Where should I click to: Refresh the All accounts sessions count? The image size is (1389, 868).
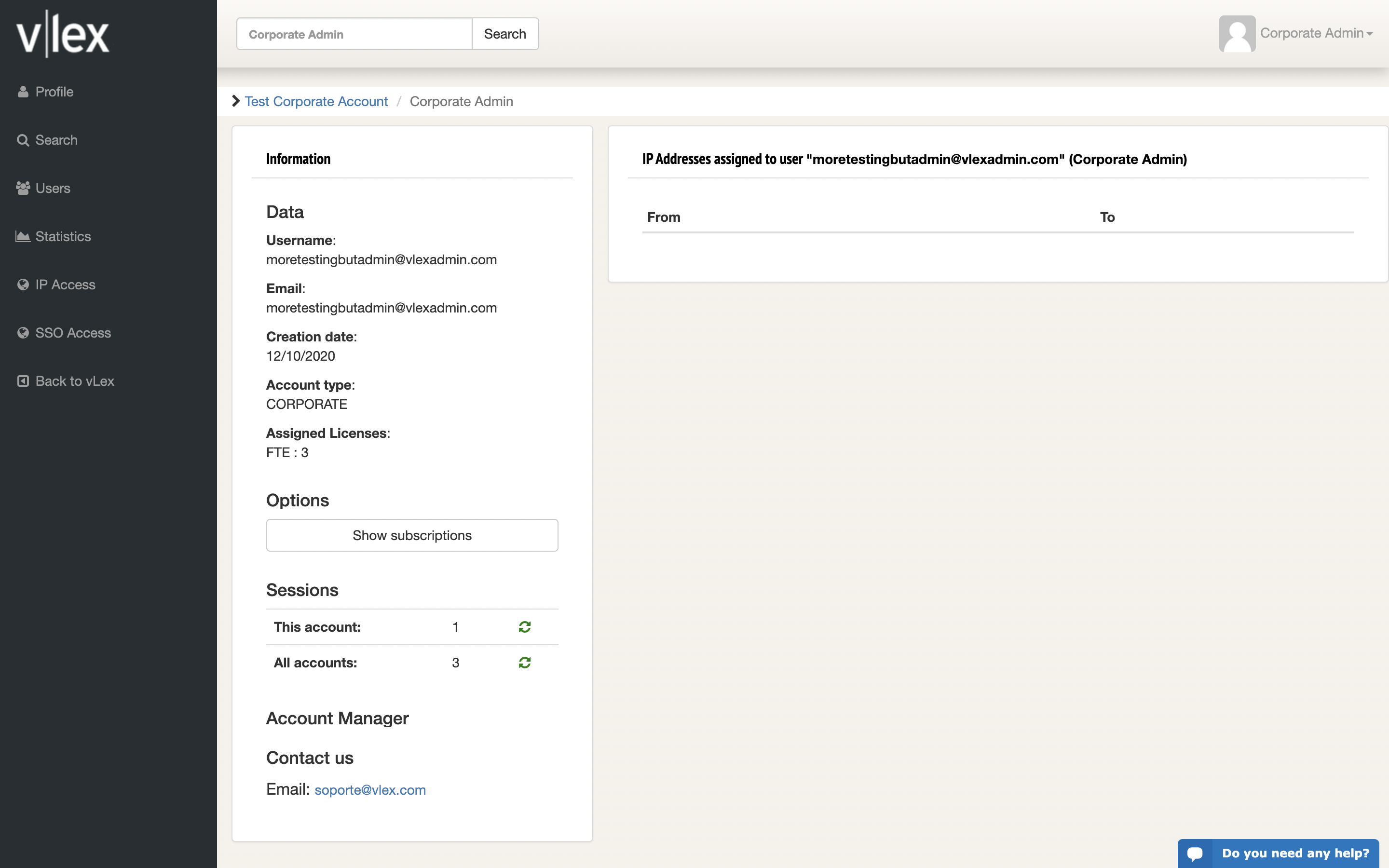pyautogui.click(x=525, y=663)
